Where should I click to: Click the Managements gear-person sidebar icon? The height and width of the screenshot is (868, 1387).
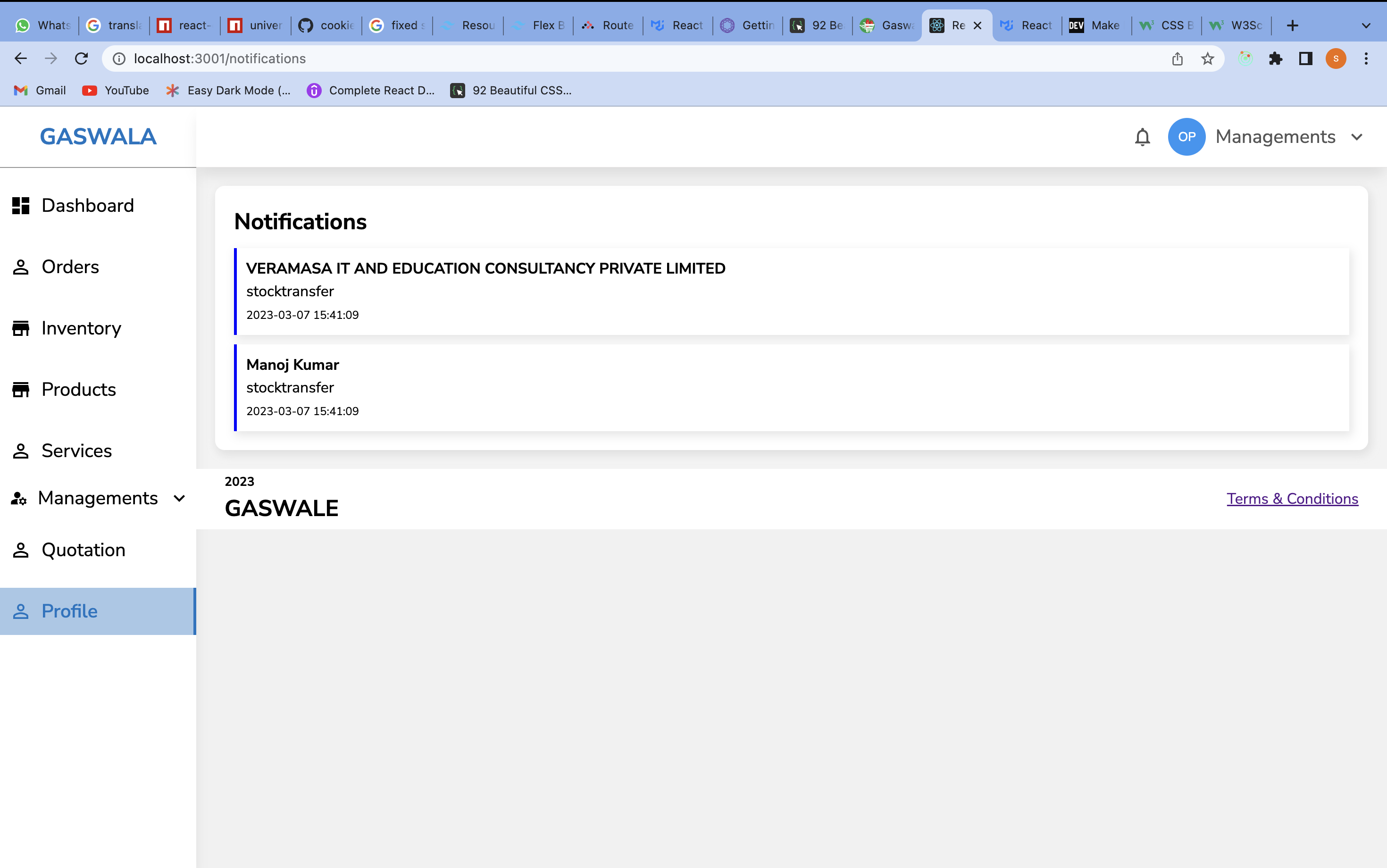pos(19,498)
